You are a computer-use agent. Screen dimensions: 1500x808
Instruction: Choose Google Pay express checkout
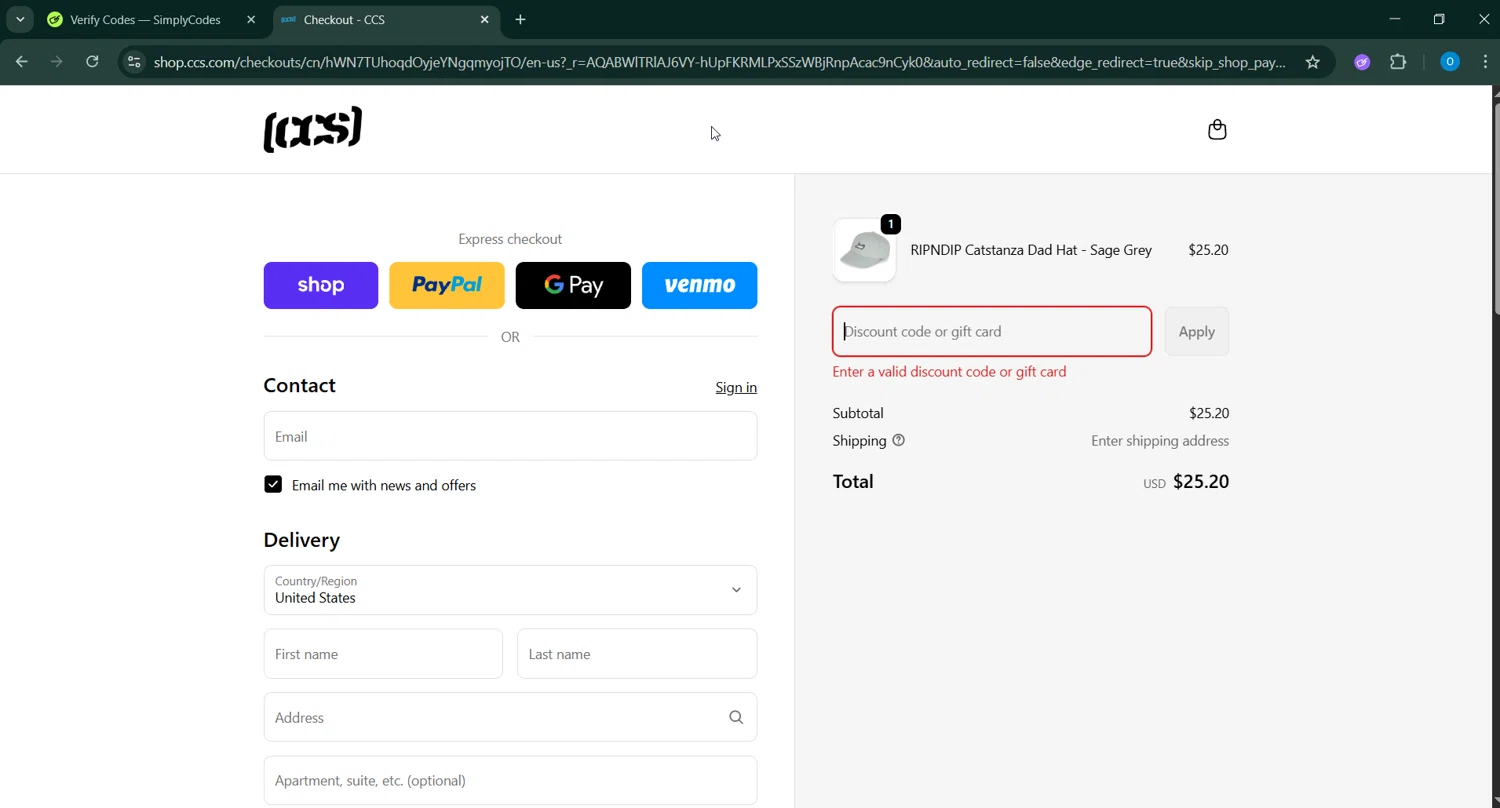point(573,285)
